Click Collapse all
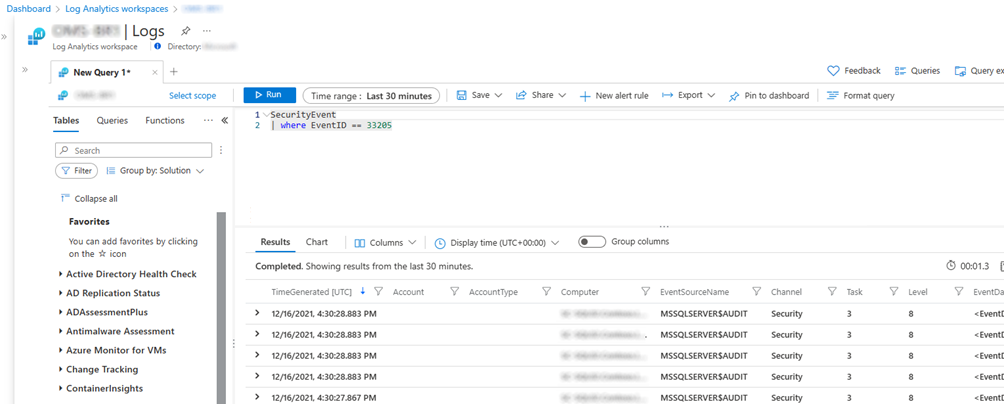The height and width of the screenshot is (404, 1004). click(89, 198)
